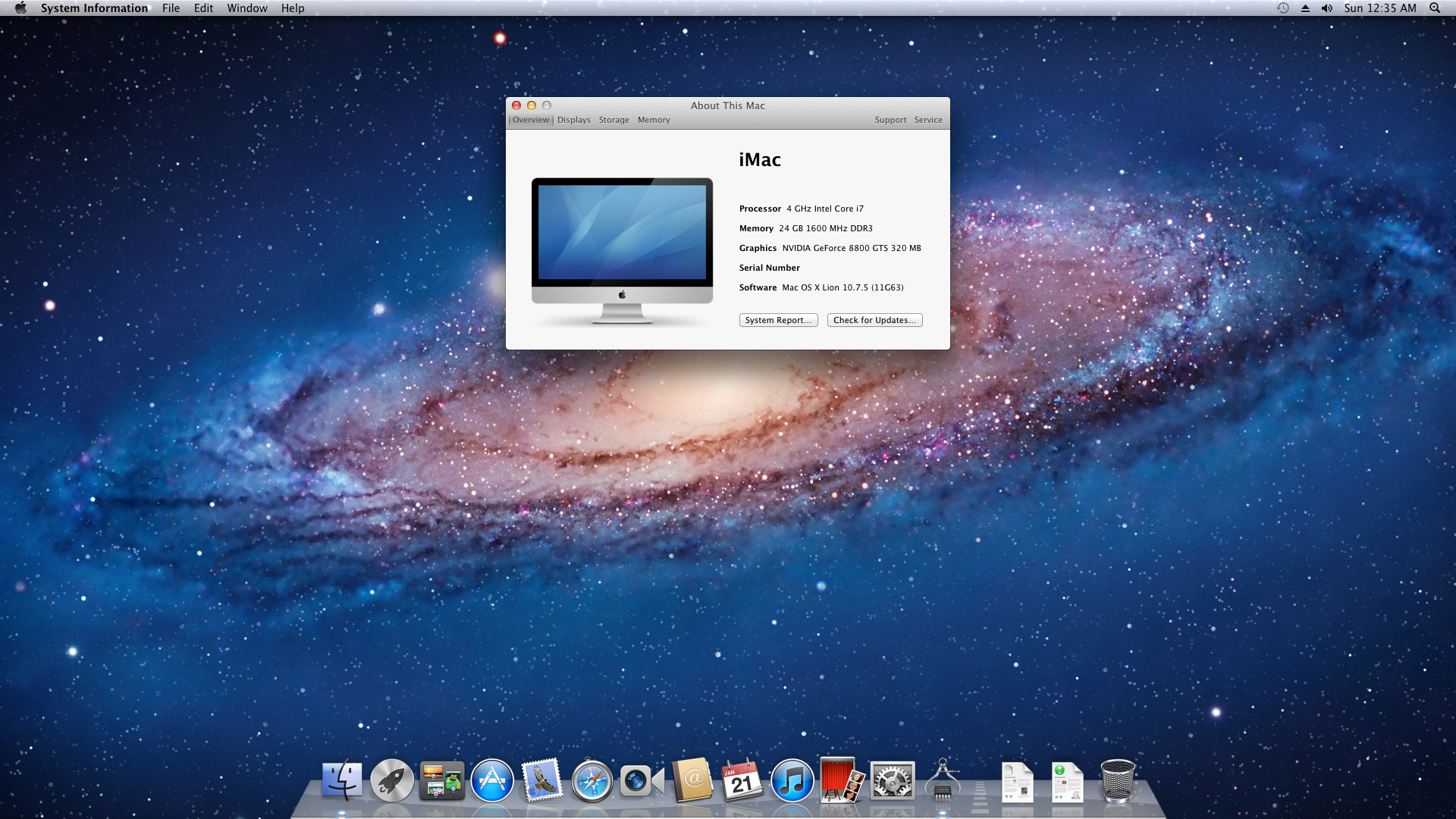Click the Time Machine menu bar icon
Screen dimensions: 1456x819
[1283, 8]
